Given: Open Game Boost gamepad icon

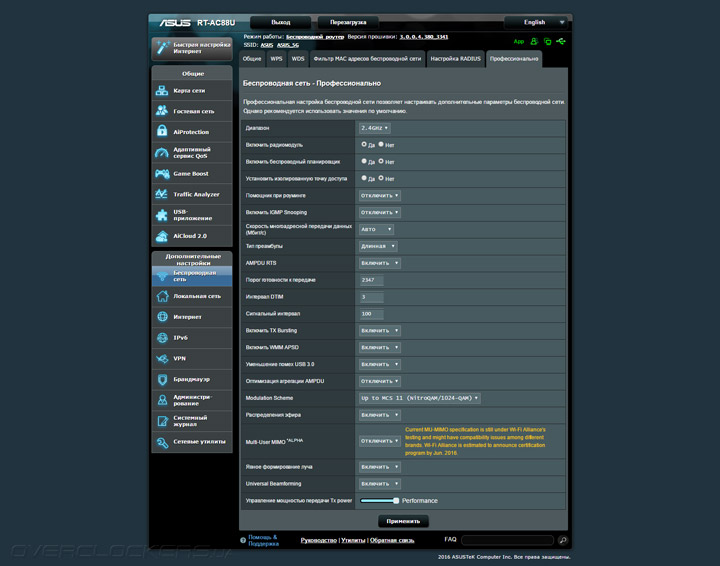Looking at the screenshot, I should [x=162, y=174].
